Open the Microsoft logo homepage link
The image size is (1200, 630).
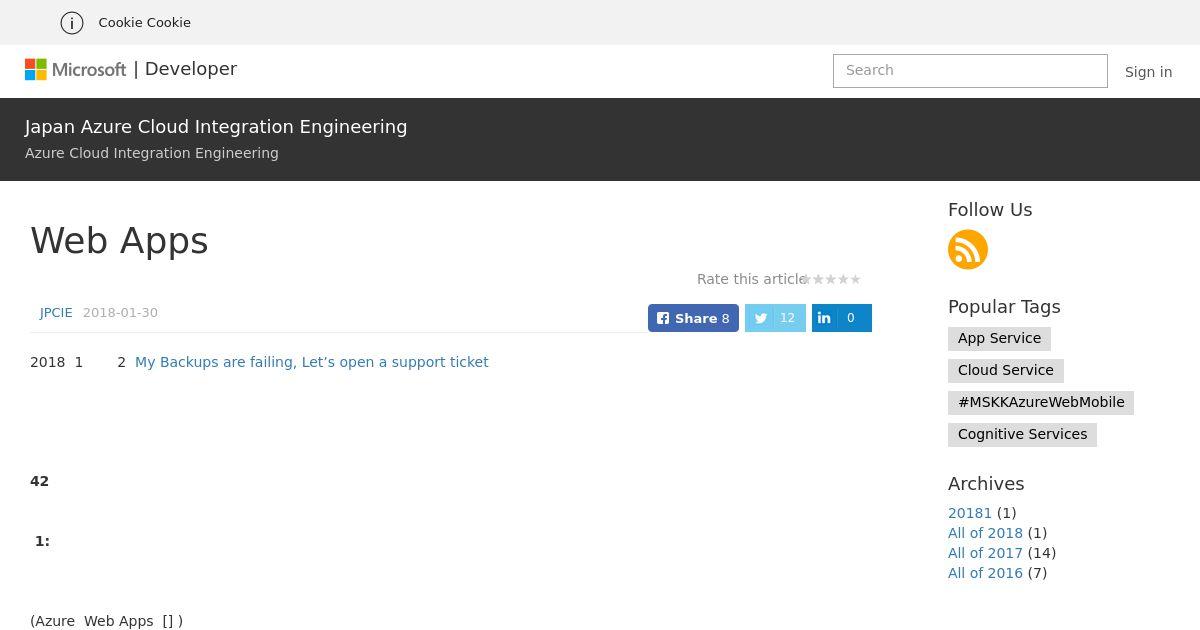[76, 69]
